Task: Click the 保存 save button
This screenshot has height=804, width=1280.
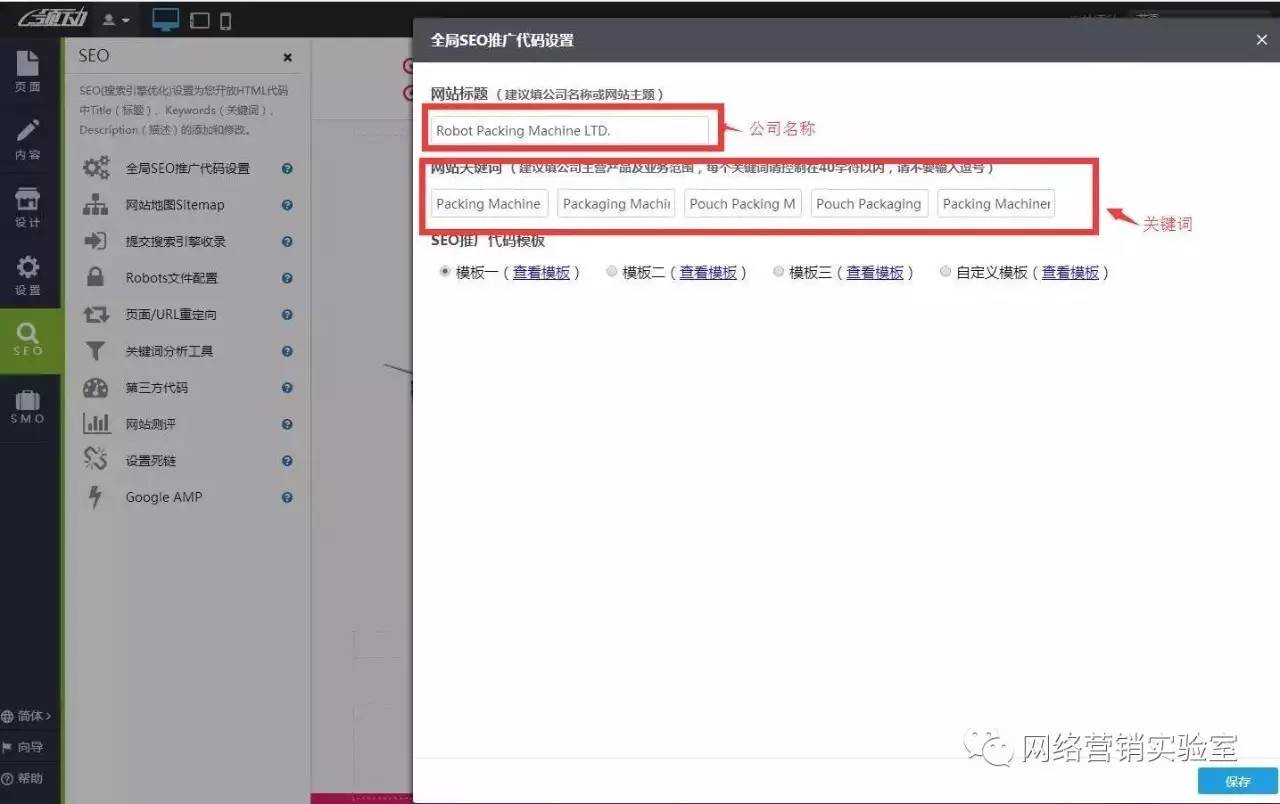Action: click(x=1237, y=781)
